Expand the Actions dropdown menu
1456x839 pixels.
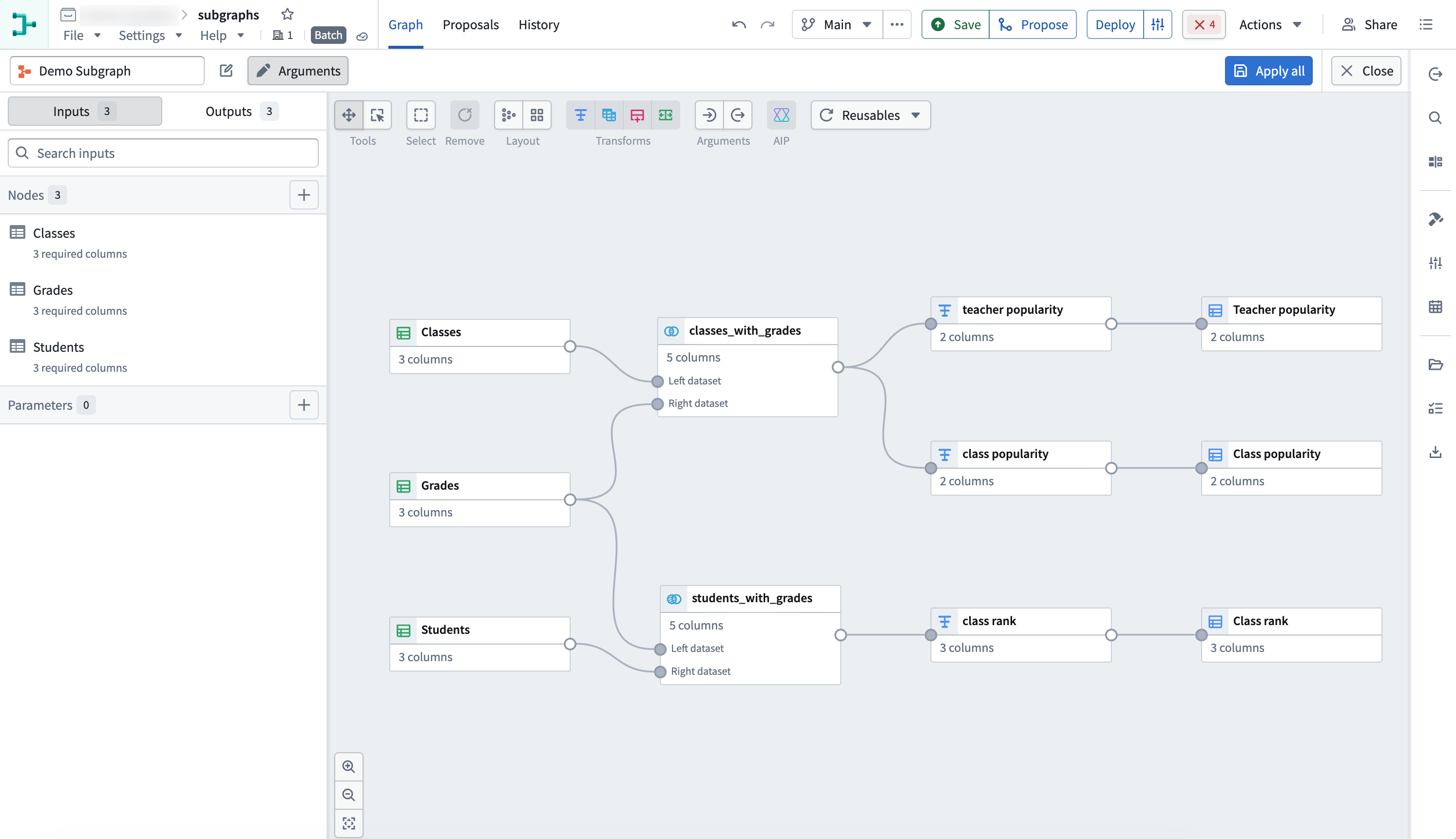click(1270, 25)
